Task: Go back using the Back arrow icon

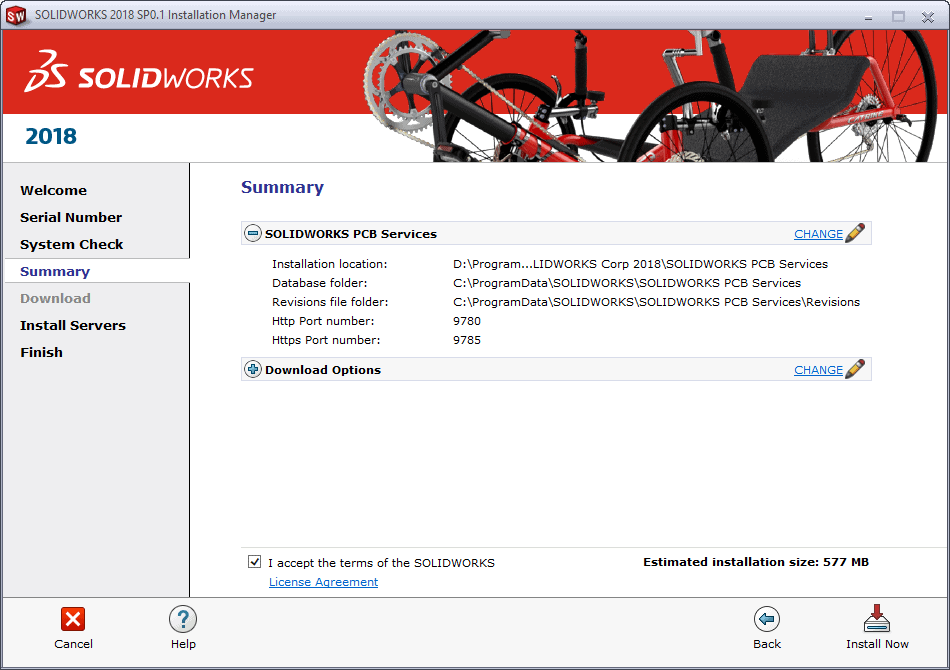Action: click(x=766, y=619)
